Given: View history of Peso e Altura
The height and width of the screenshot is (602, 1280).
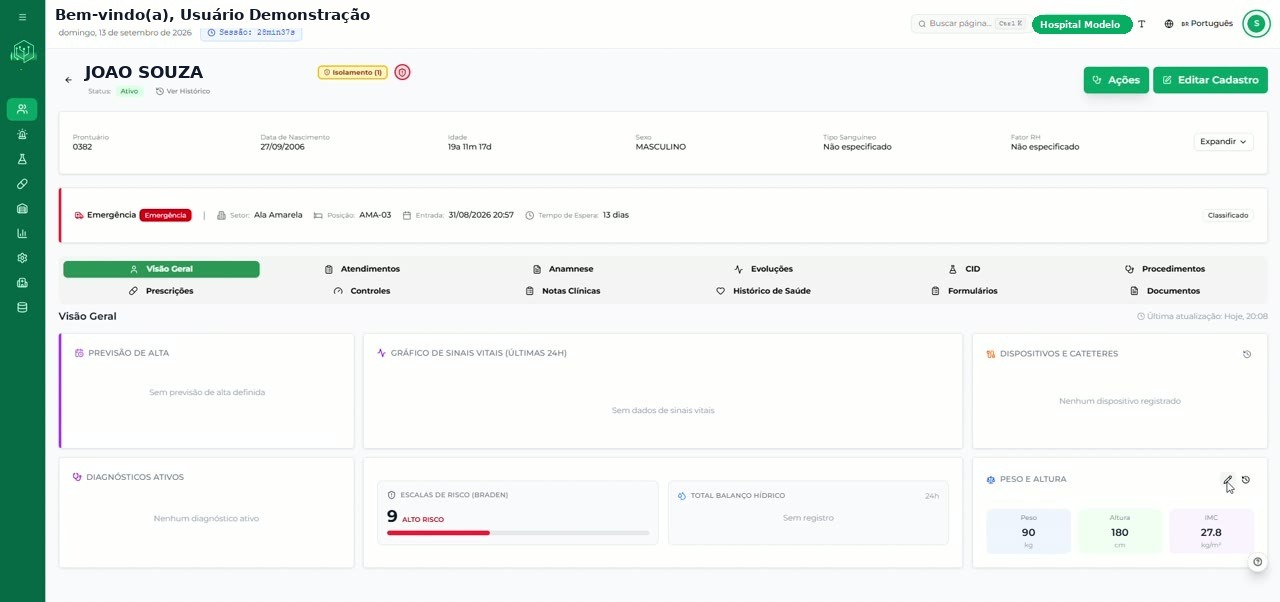Looking at the screenshot, I should pyautogui.click(x=1246, y=480).
